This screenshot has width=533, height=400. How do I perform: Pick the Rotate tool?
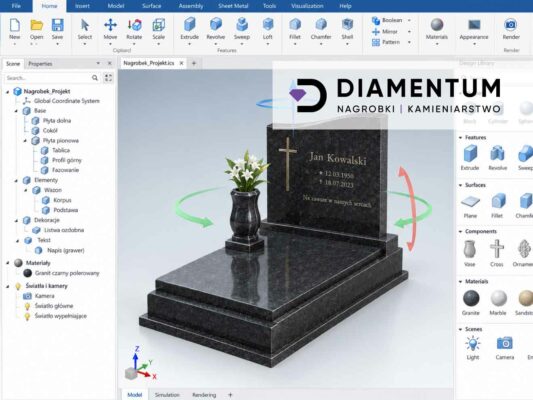(134, 25)
